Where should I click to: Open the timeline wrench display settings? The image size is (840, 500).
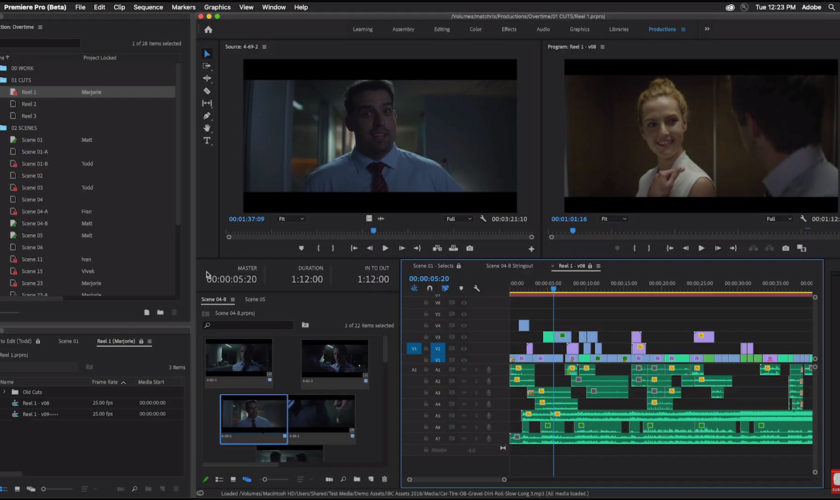click(x=477, y=288)
